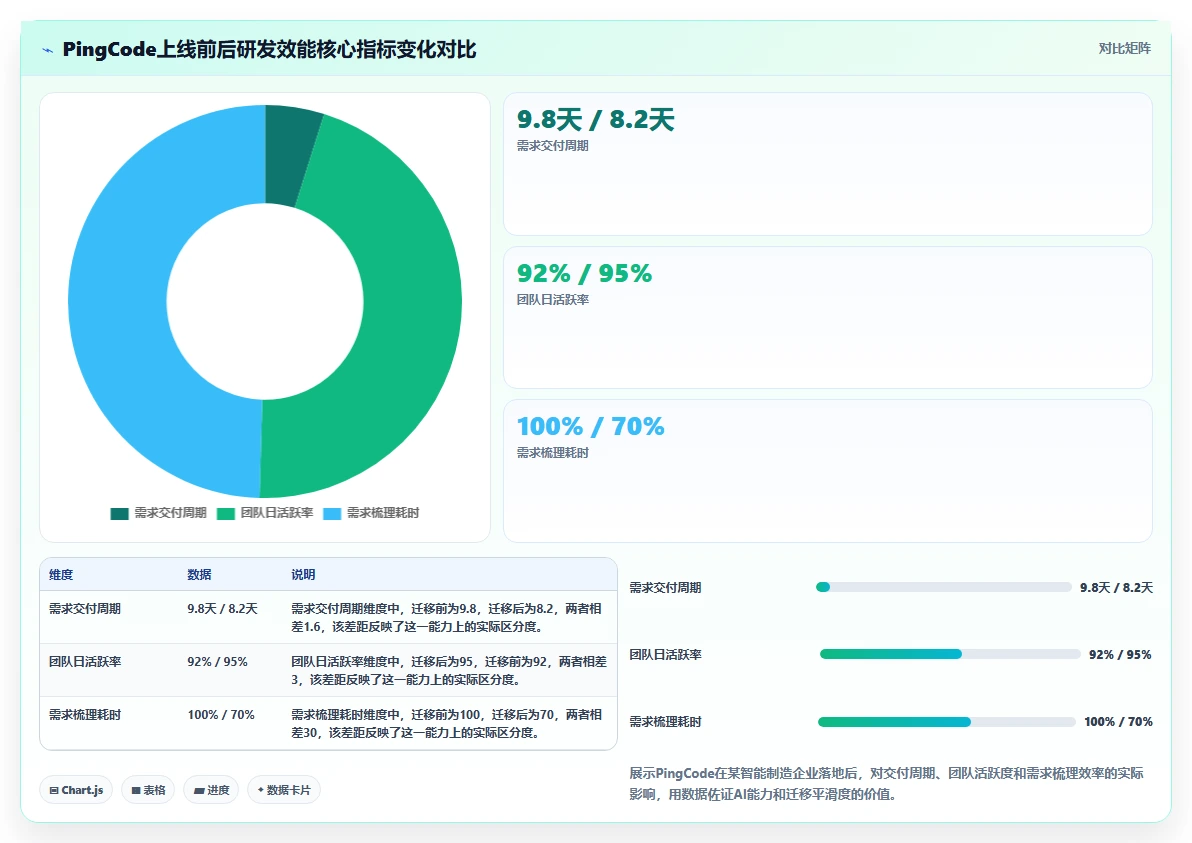The height and width of the screenshot is (843, 1192).
Task: Select the 需求梳理耗时 table row cell
Action: [x=84, y=715]
